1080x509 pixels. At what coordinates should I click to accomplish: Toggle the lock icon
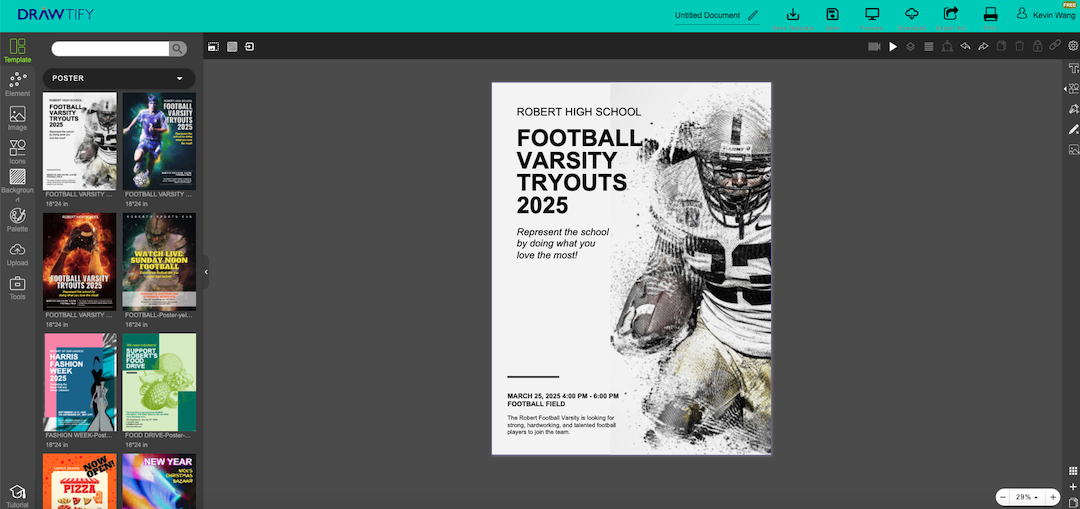(x=1037, y=47)
